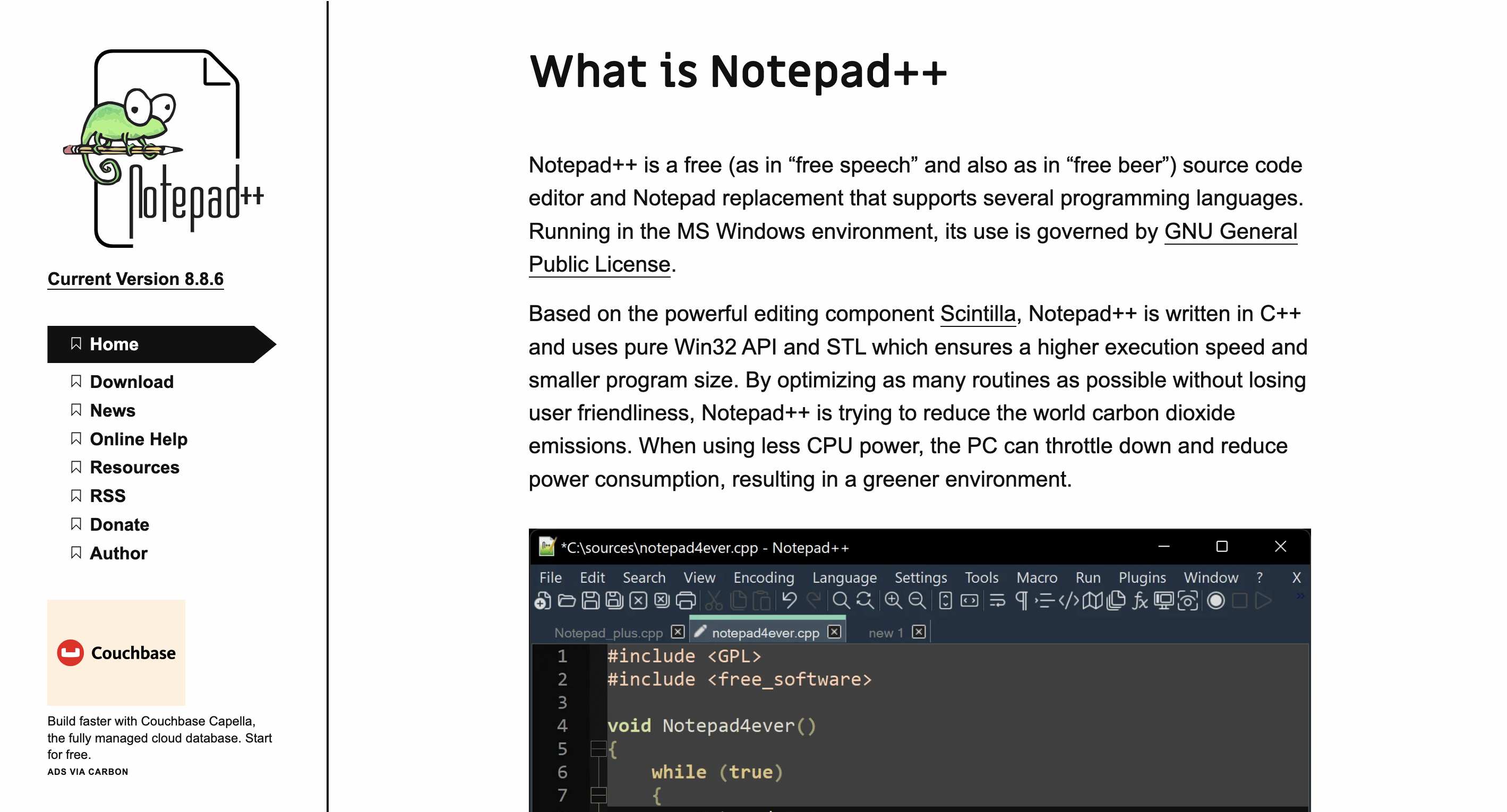
Task: Open the Encoding menu
Action: point(764,577)
